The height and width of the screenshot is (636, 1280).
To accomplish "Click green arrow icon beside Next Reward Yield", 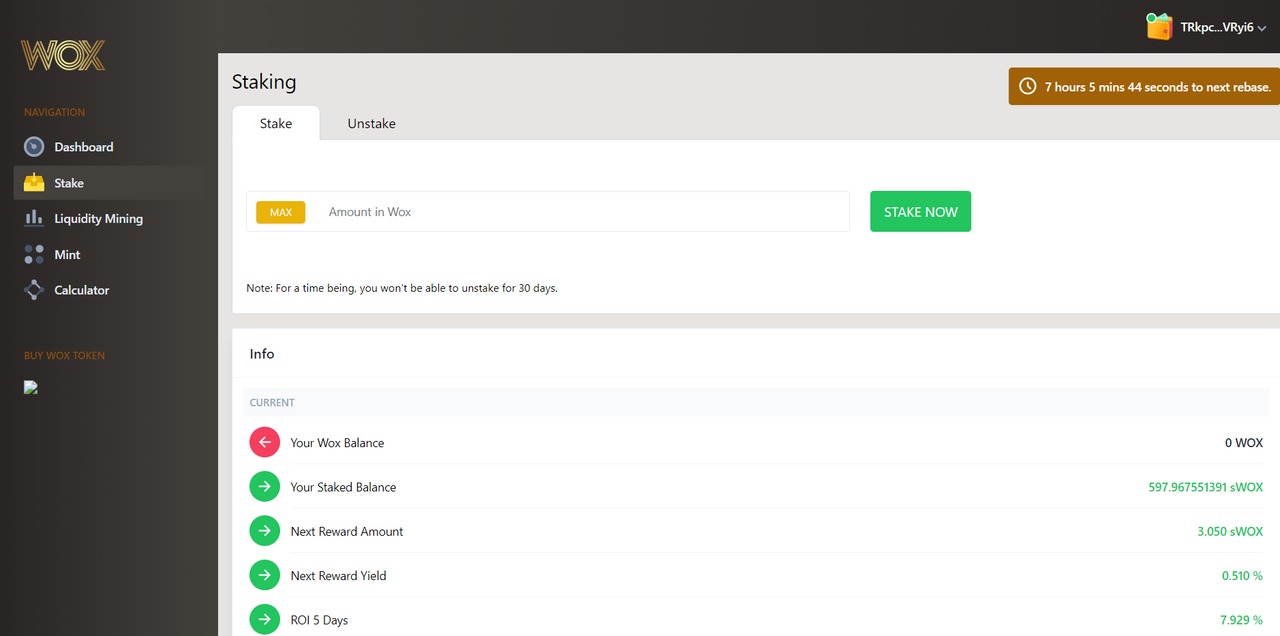I will coord(264,575).
